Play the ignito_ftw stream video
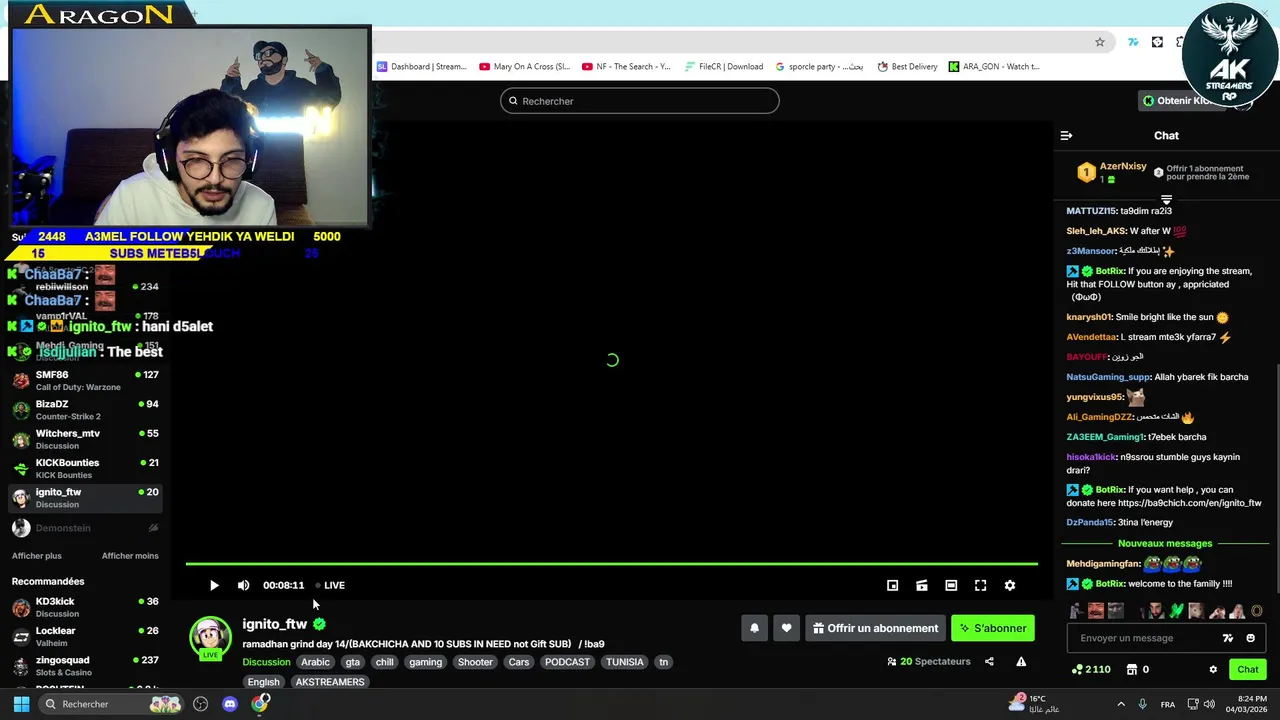The width and height of the screenshot is (1280, 720). tap(213, 585)
